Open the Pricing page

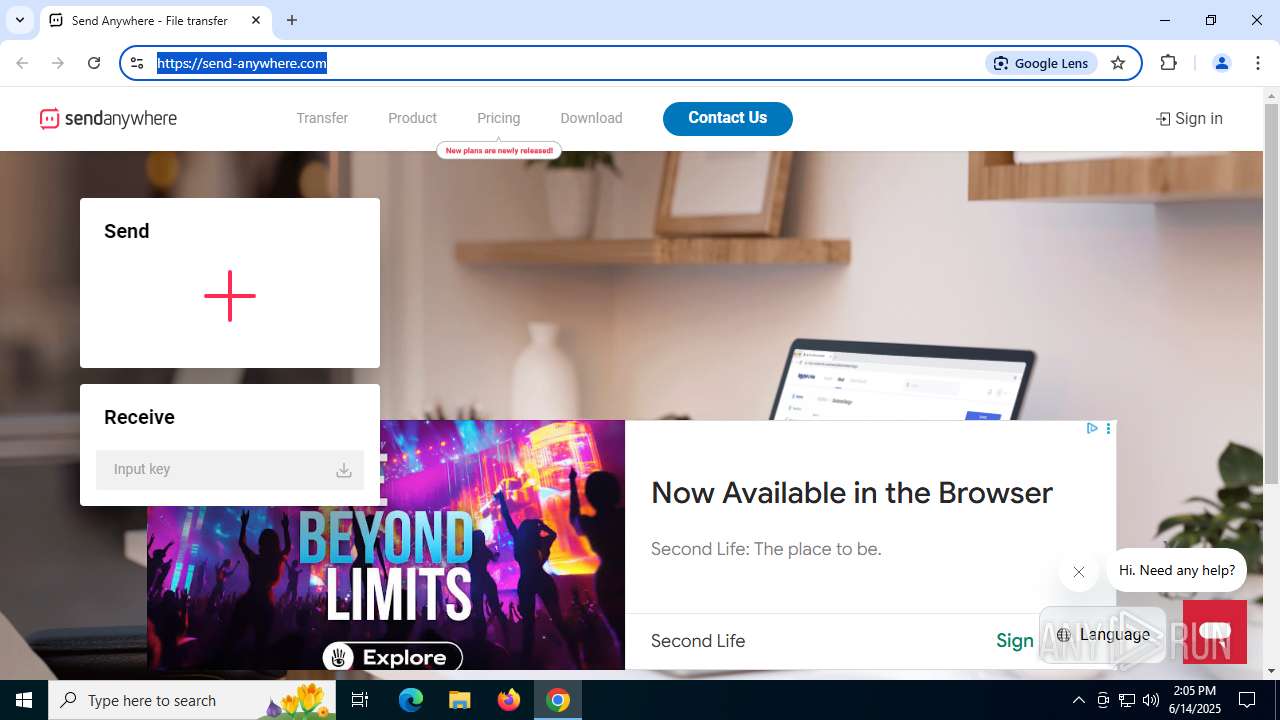click(x=498, y=118)
